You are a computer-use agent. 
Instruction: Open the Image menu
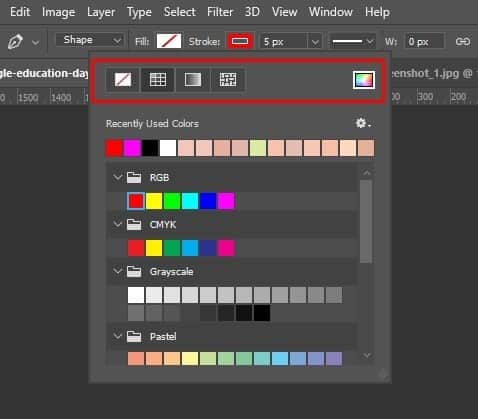58,12
